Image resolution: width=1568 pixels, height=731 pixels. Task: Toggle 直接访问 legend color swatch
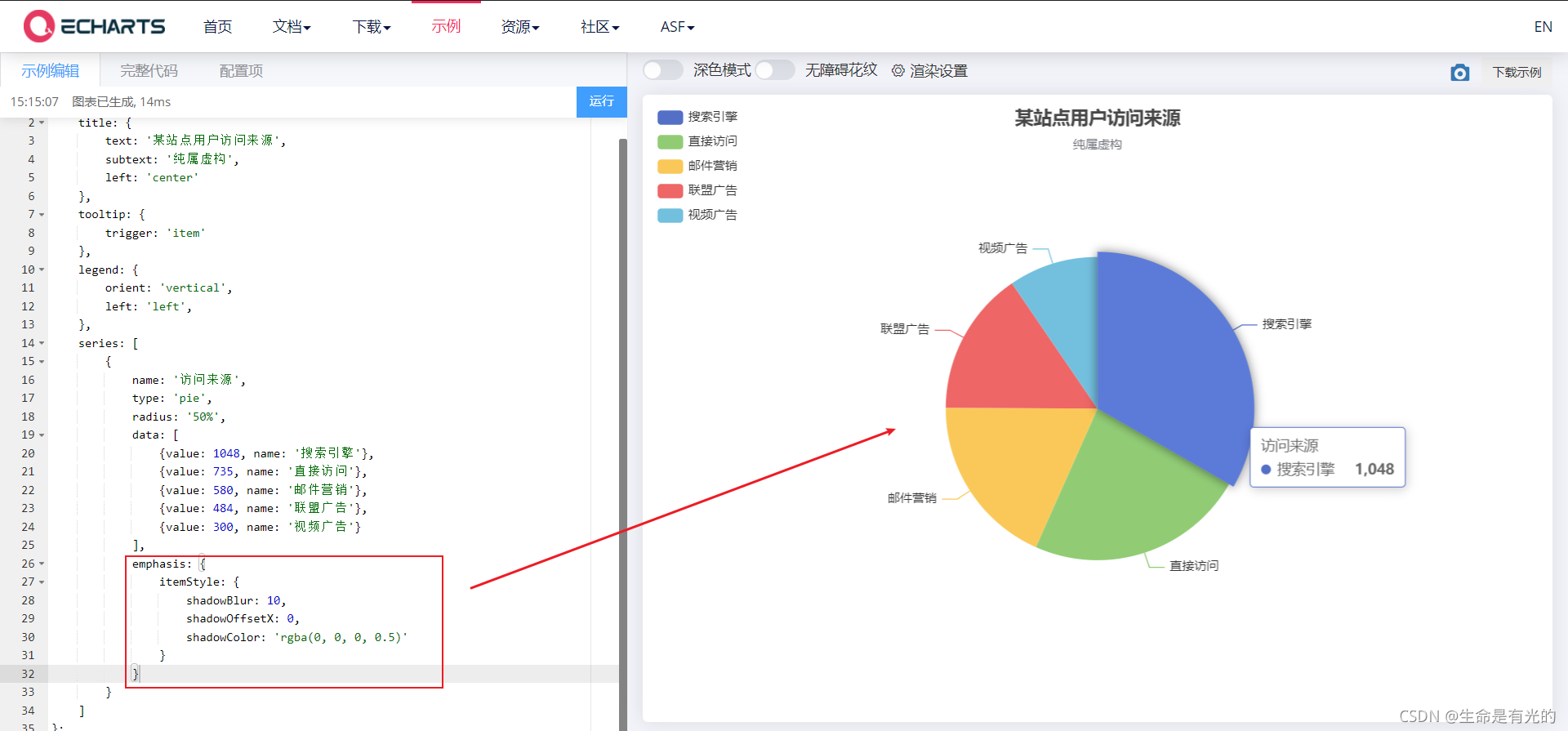click(670, 141)
